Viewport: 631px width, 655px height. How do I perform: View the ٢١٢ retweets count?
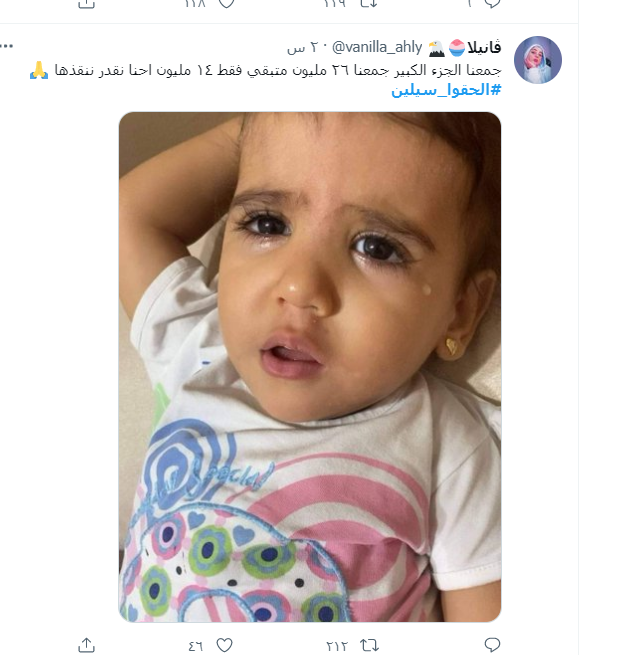point(337,646)
